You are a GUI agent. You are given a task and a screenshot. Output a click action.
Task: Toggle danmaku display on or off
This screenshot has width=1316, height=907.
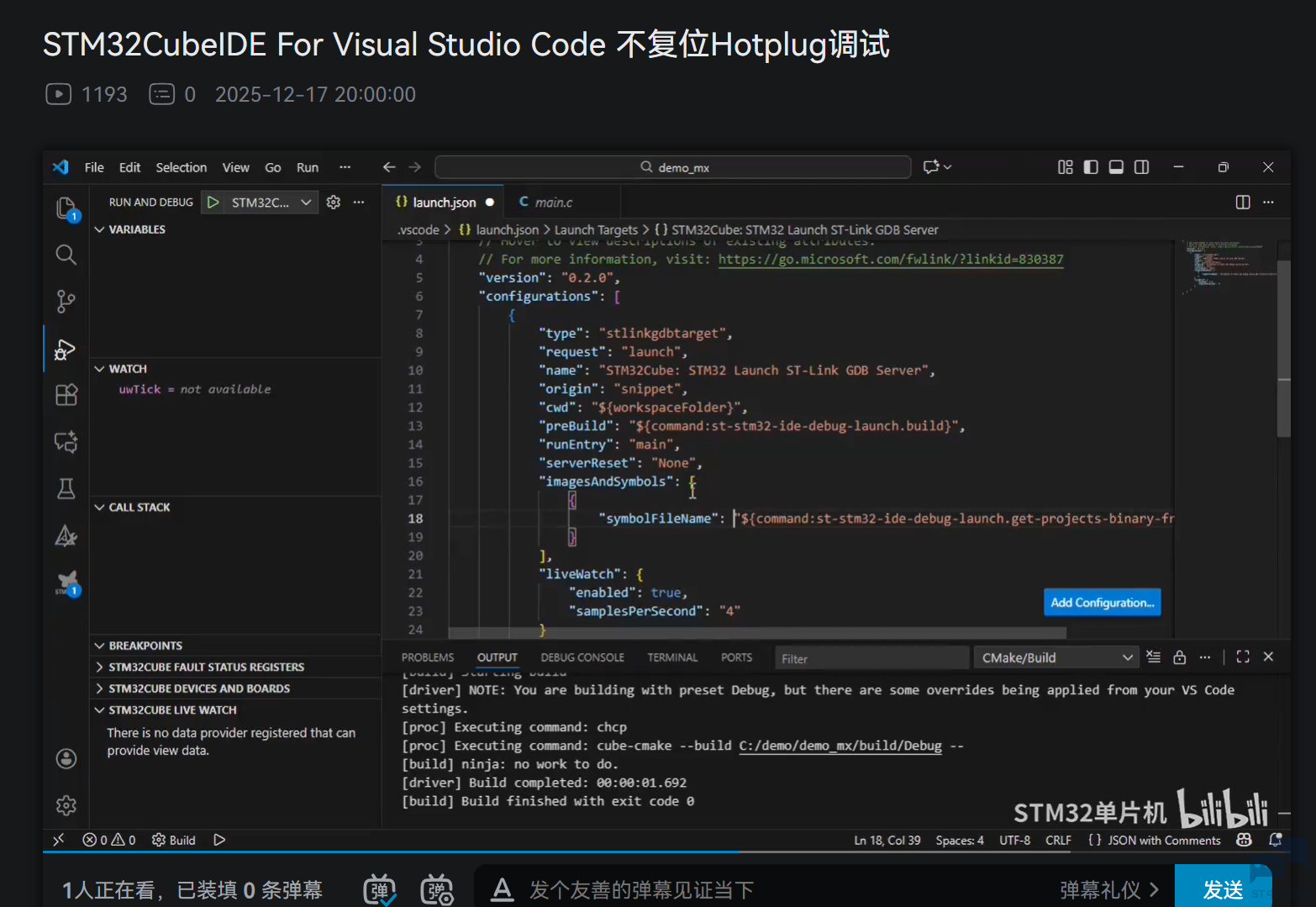pyautogui.click(x=380, y=890)
